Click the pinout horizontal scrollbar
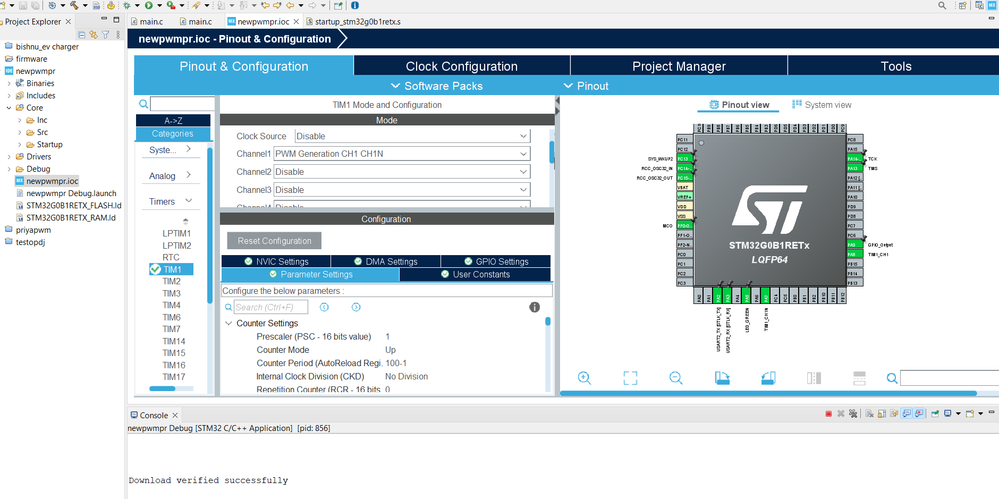This screenshot has height=499, width=999. 768,393
